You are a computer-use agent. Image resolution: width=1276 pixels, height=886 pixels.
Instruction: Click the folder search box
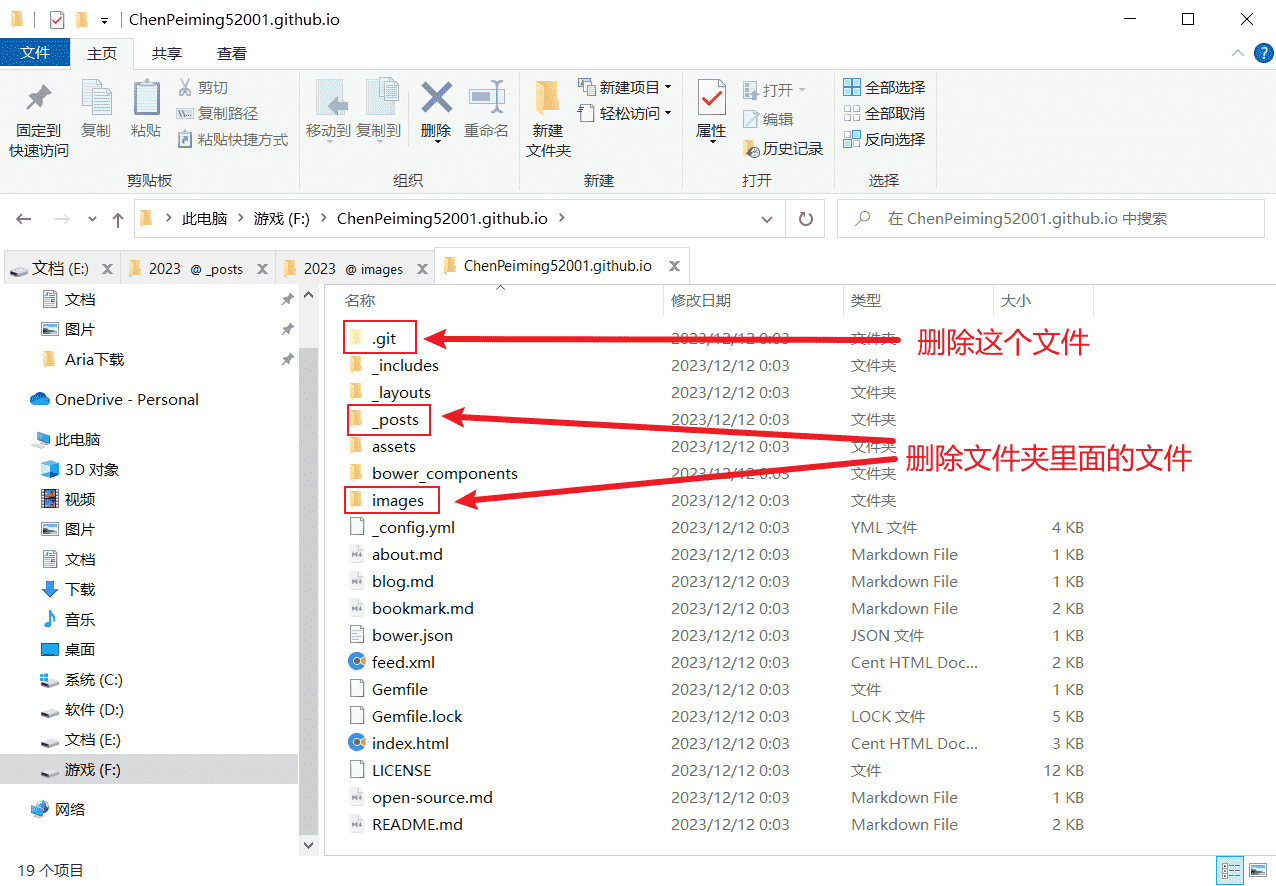pyautogui.click(x=1052, y=219)
